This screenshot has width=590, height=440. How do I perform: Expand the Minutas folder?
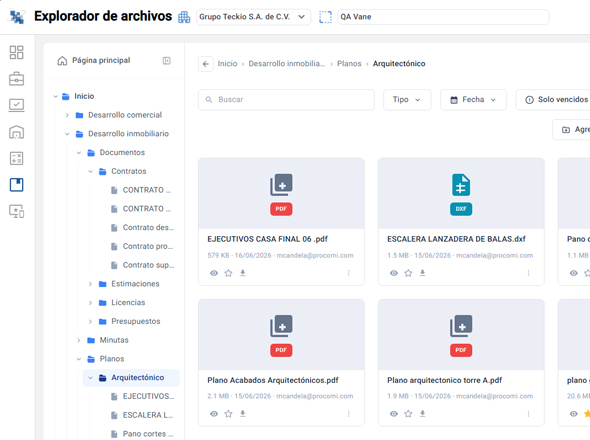coord(79,341)
